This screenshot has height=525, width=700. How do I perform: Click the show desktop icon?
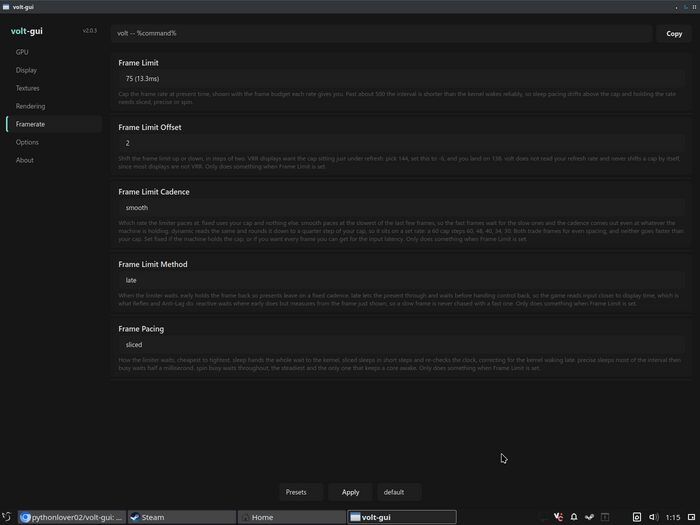(692, 517)
